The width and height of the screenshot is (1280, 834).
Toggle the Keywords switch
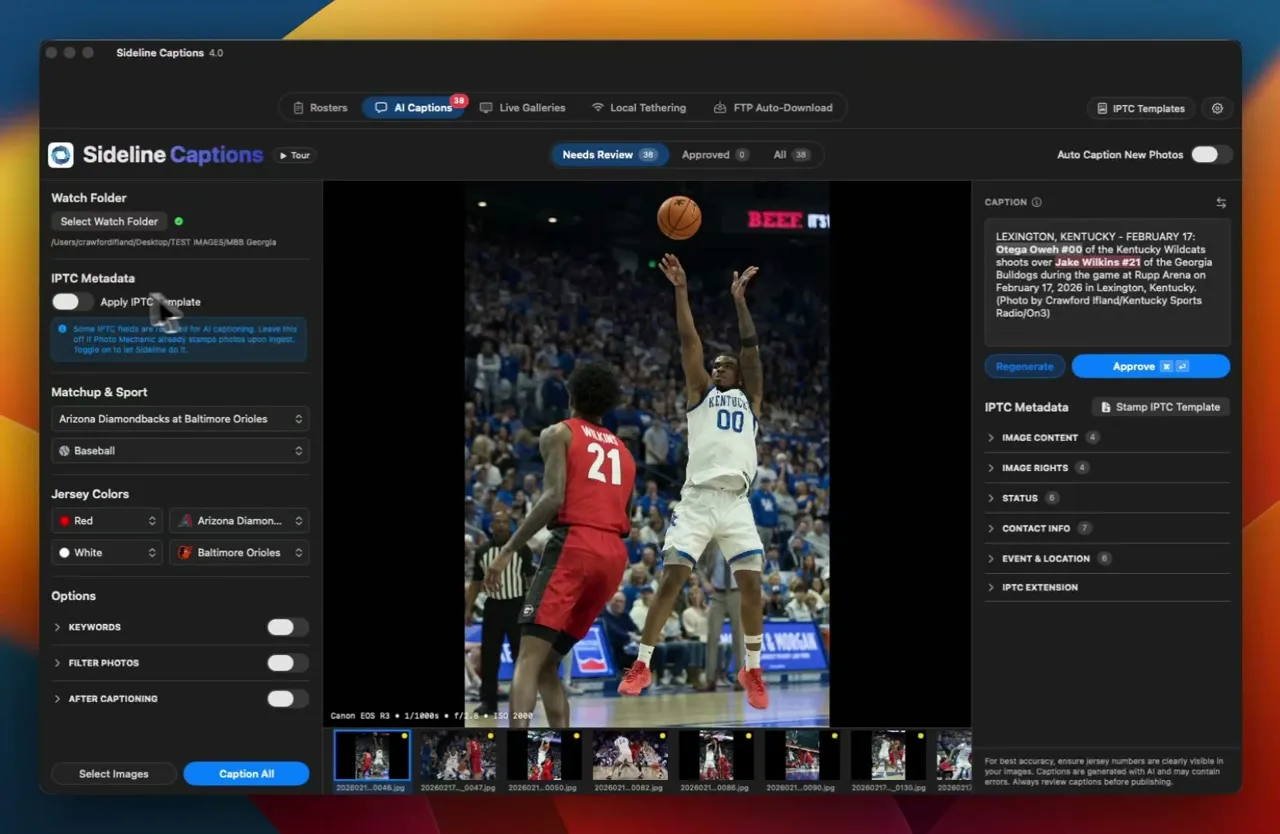coord(287,628)
